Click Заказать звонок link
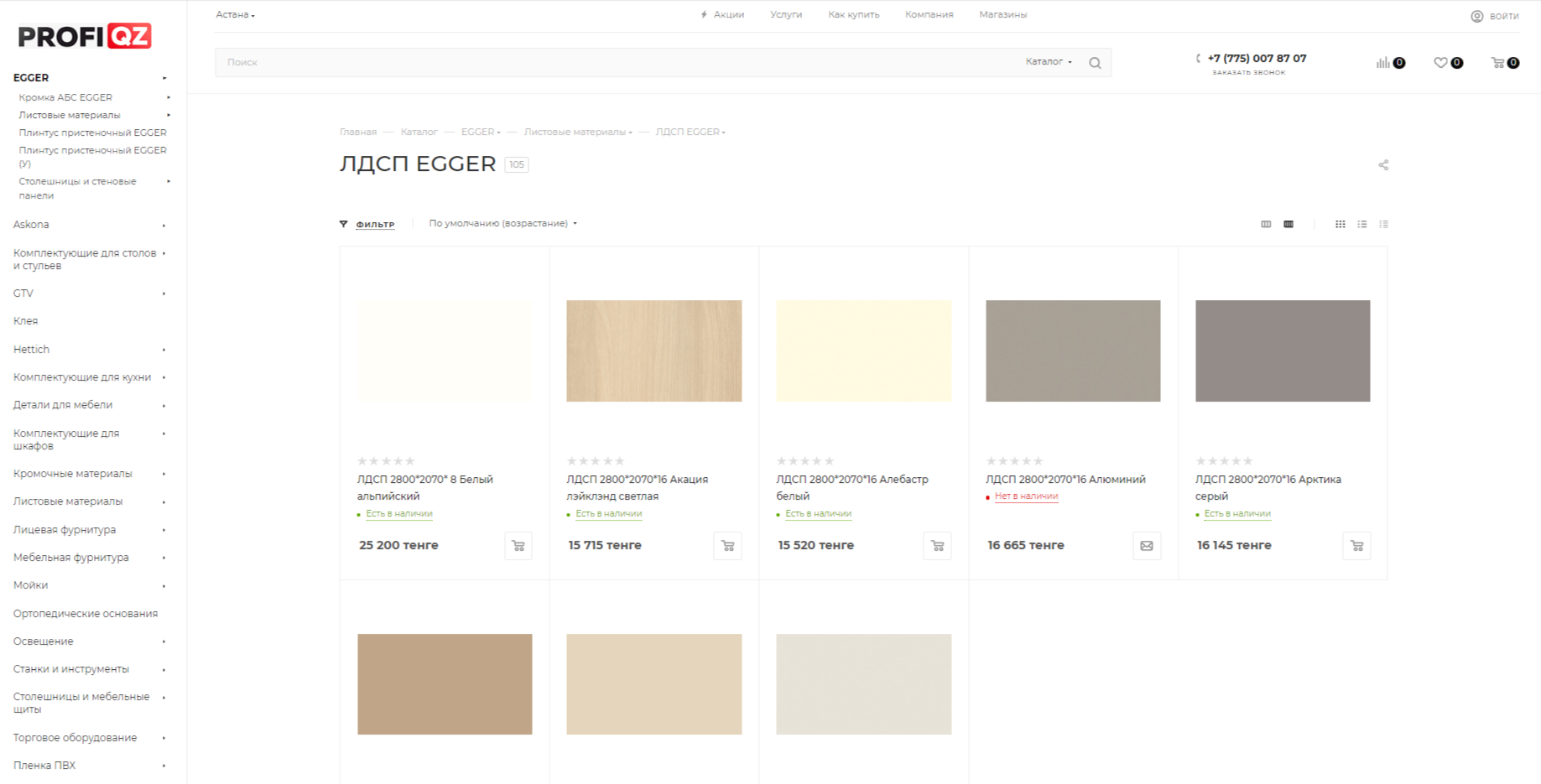This screenshot has width=1541, height=784. pos(1248,73)
